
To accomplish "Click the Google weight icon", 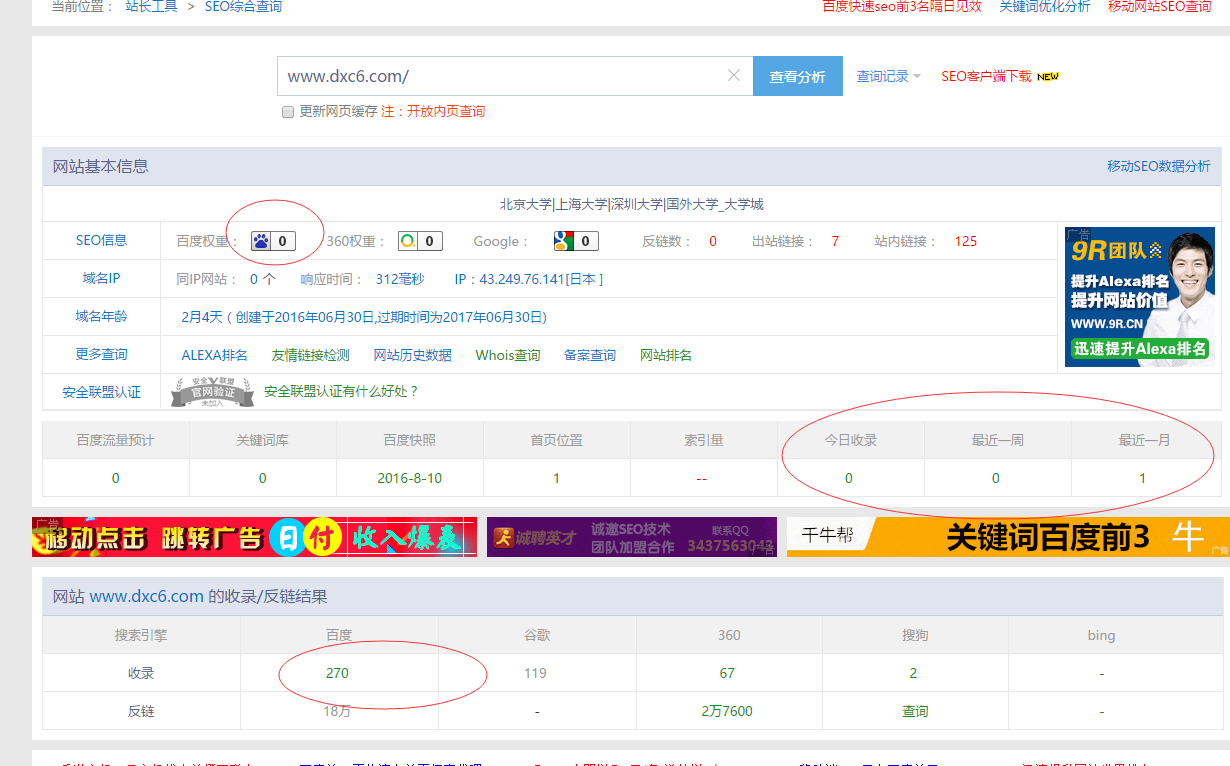I will click(564, 241).
